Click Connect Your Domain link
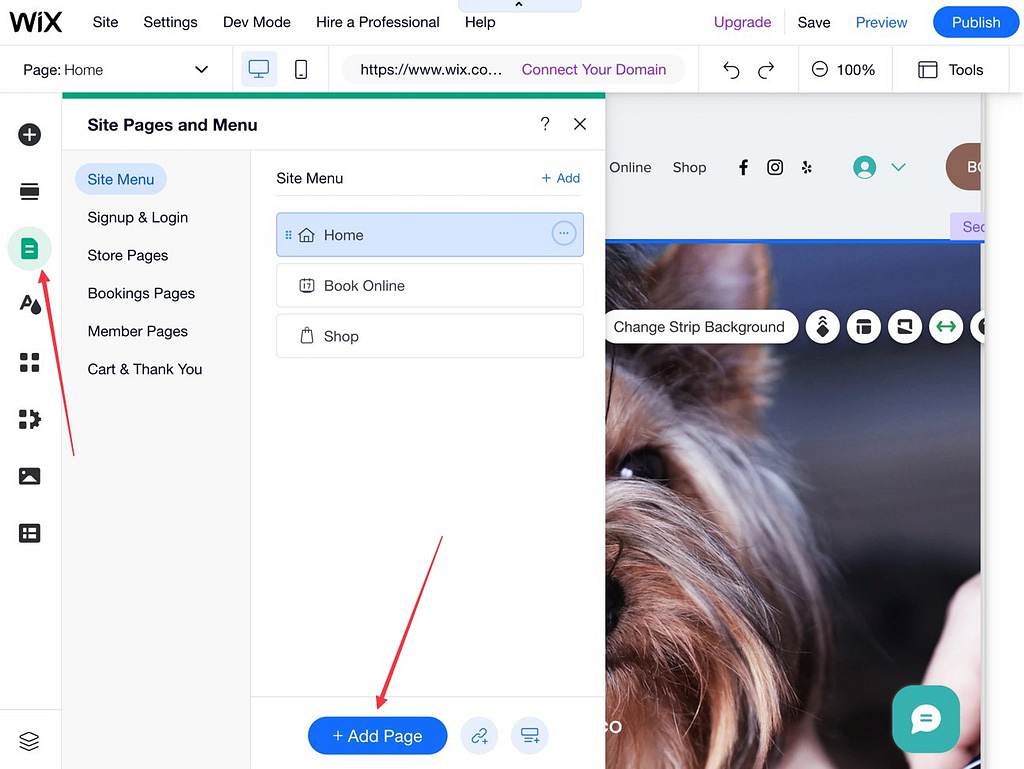The image size is (1024, 769). (594, 69)
